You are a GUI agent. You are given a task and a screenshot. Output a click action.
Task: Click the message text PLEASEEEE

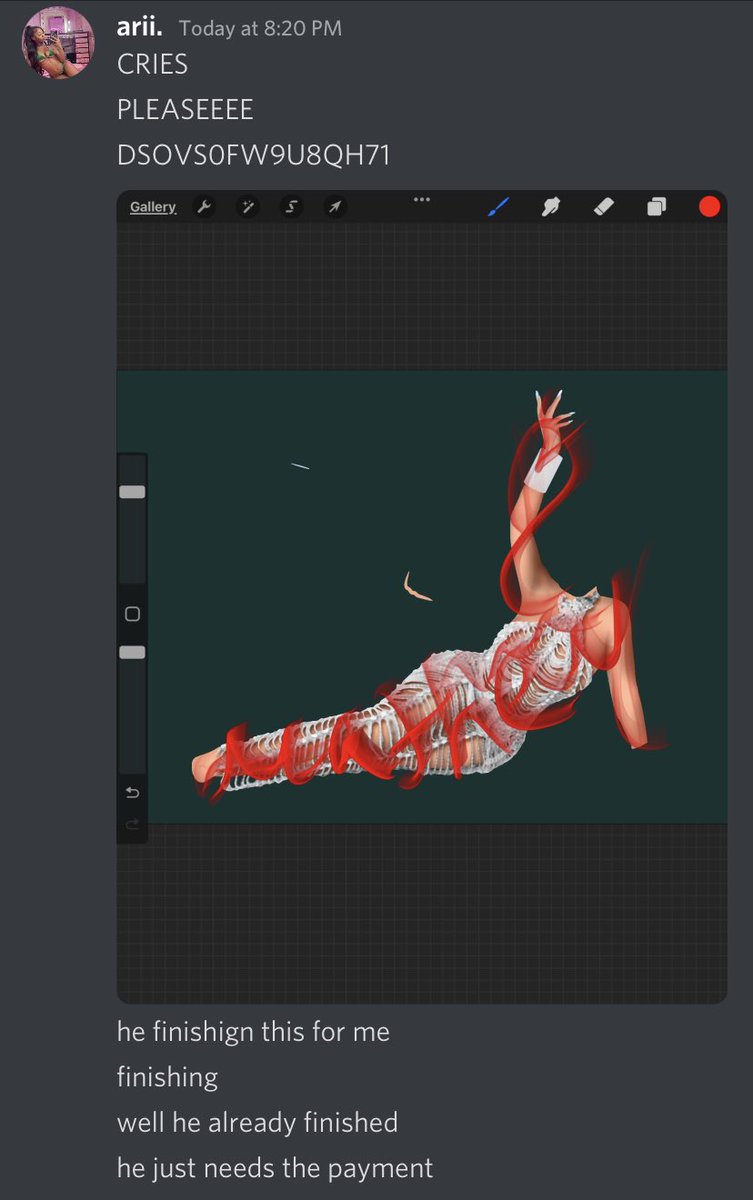(185, 109)
